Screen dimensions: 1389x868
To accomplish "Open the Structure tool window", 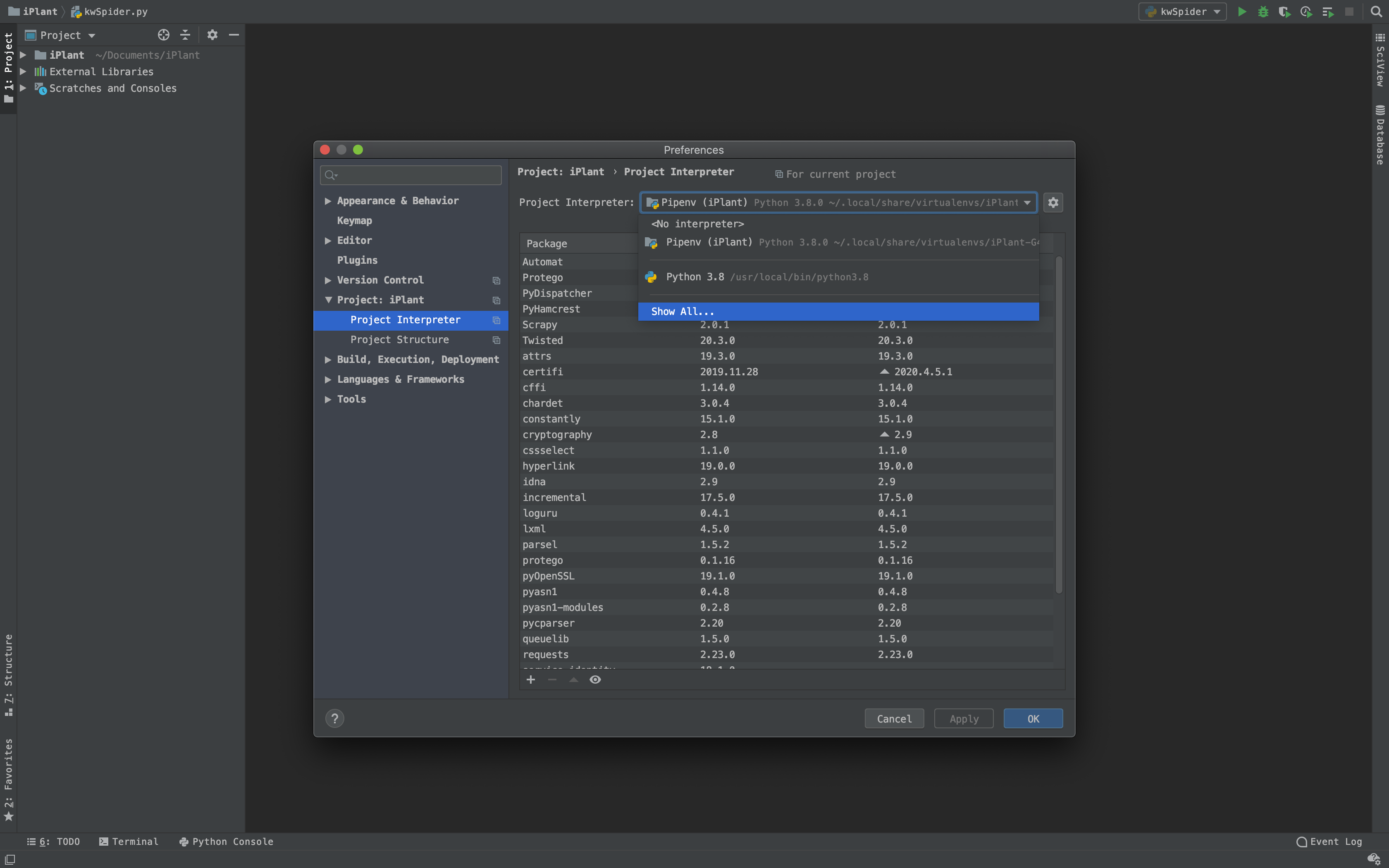I will [9, 675].
